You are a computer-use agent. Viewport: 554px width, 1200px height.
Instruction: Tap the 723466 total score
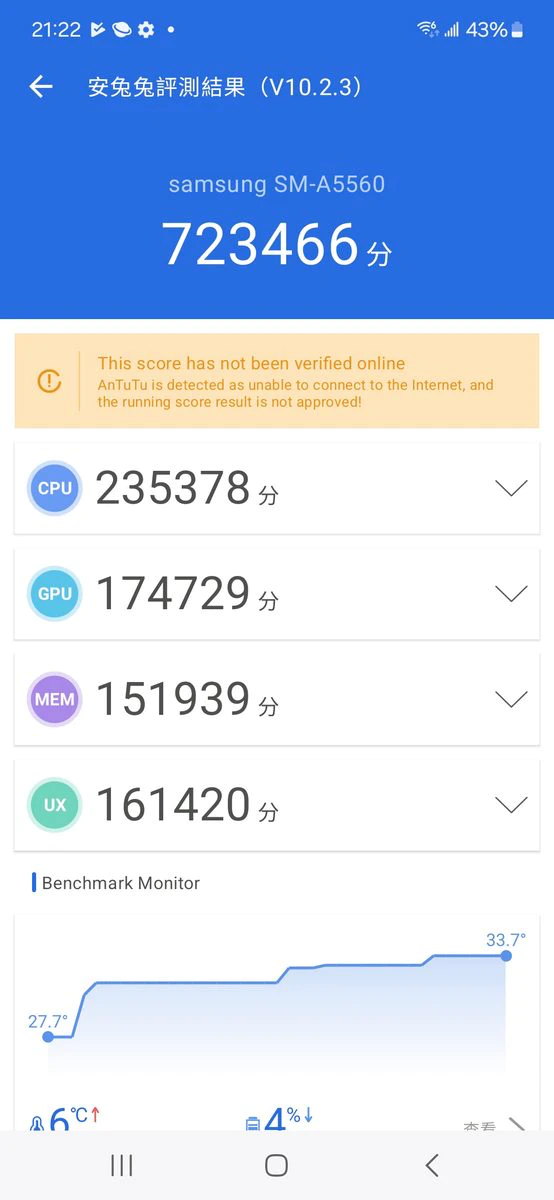pos(261,244)
